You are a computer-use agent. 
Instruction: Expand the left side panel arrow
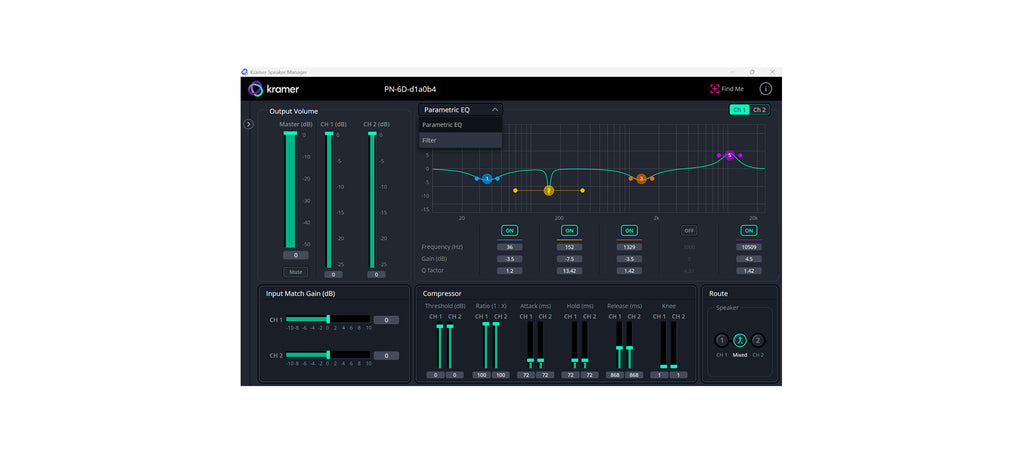(x=249, y=124)
